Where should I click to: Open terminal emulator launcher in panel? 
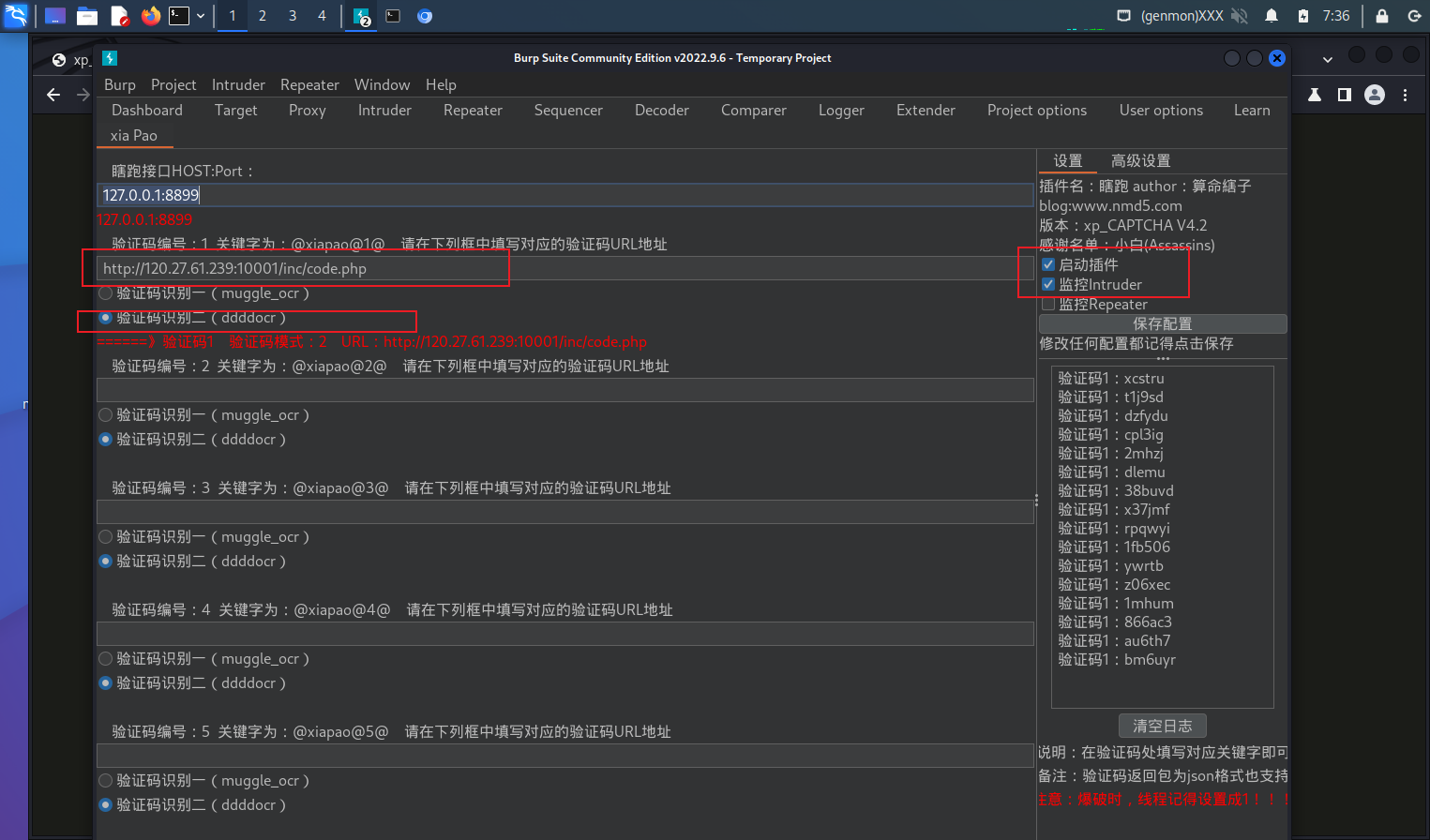[179, 16]
